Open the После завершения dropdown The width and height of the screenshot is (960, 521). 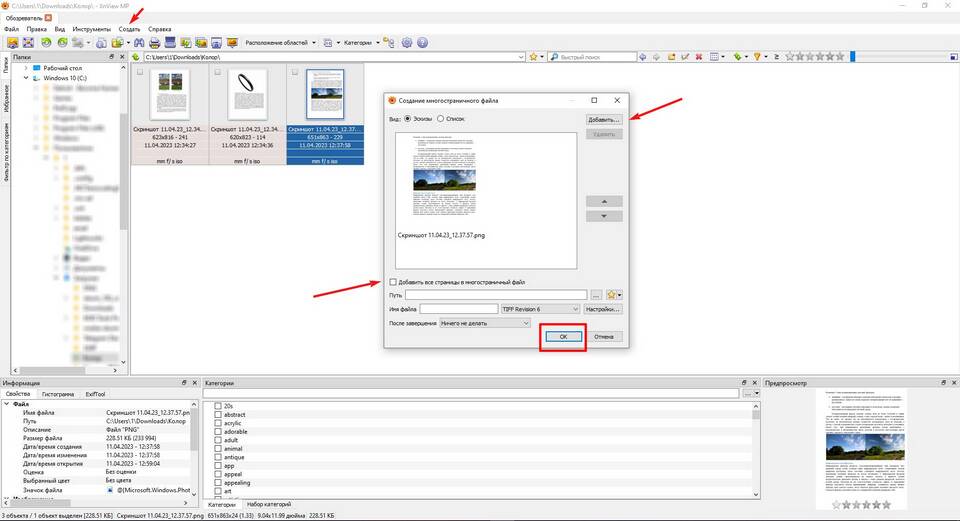pyautogui.click(x=485, y=323)
